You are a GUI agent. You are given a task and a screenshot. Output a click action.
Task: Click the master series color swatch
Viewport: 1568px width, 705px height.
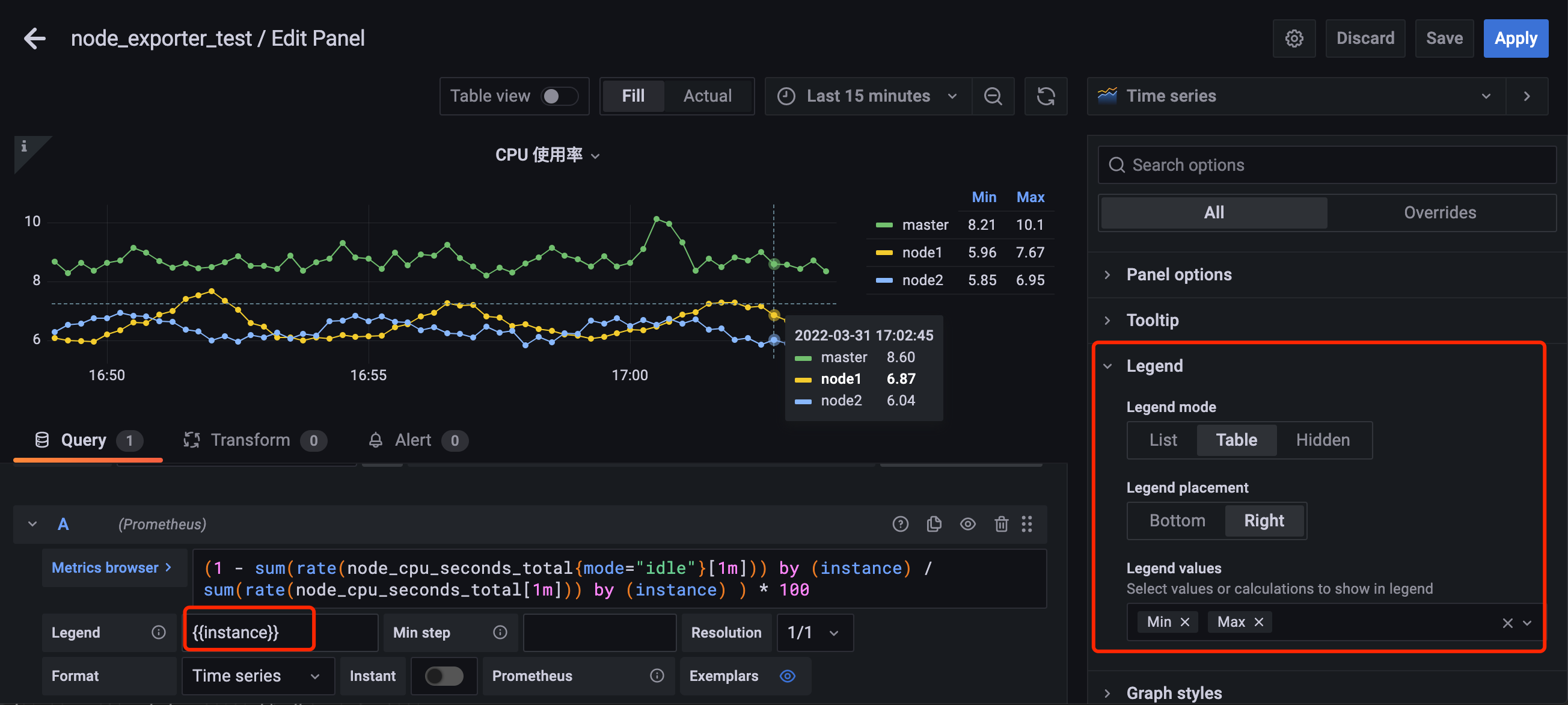tap(884, 225)
